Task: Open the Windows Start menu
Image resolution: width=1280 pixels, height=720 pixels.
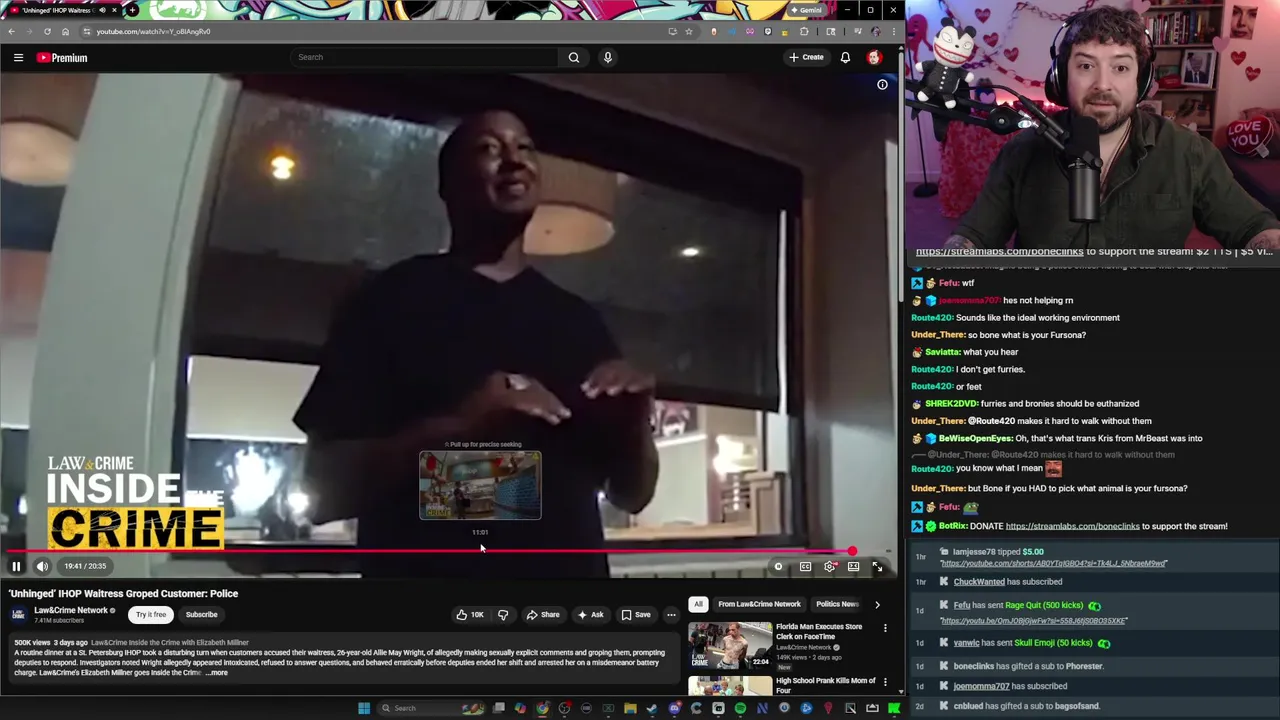Action: [364, 708]
